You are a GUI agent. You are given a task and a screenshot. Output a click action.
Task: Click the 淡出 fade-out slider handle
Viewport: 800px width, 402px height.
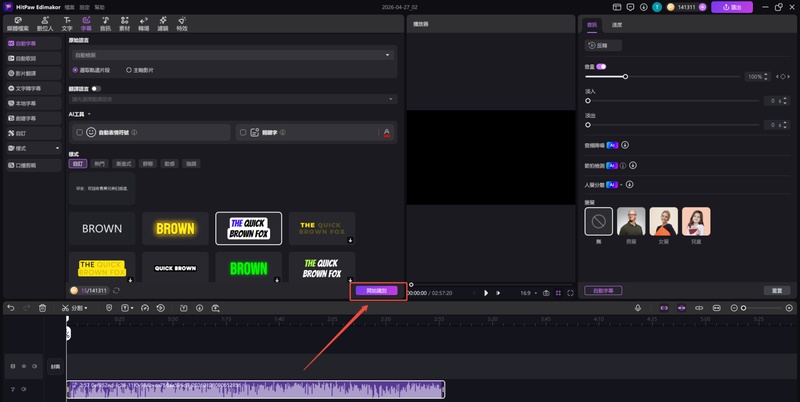click(588, 125)
